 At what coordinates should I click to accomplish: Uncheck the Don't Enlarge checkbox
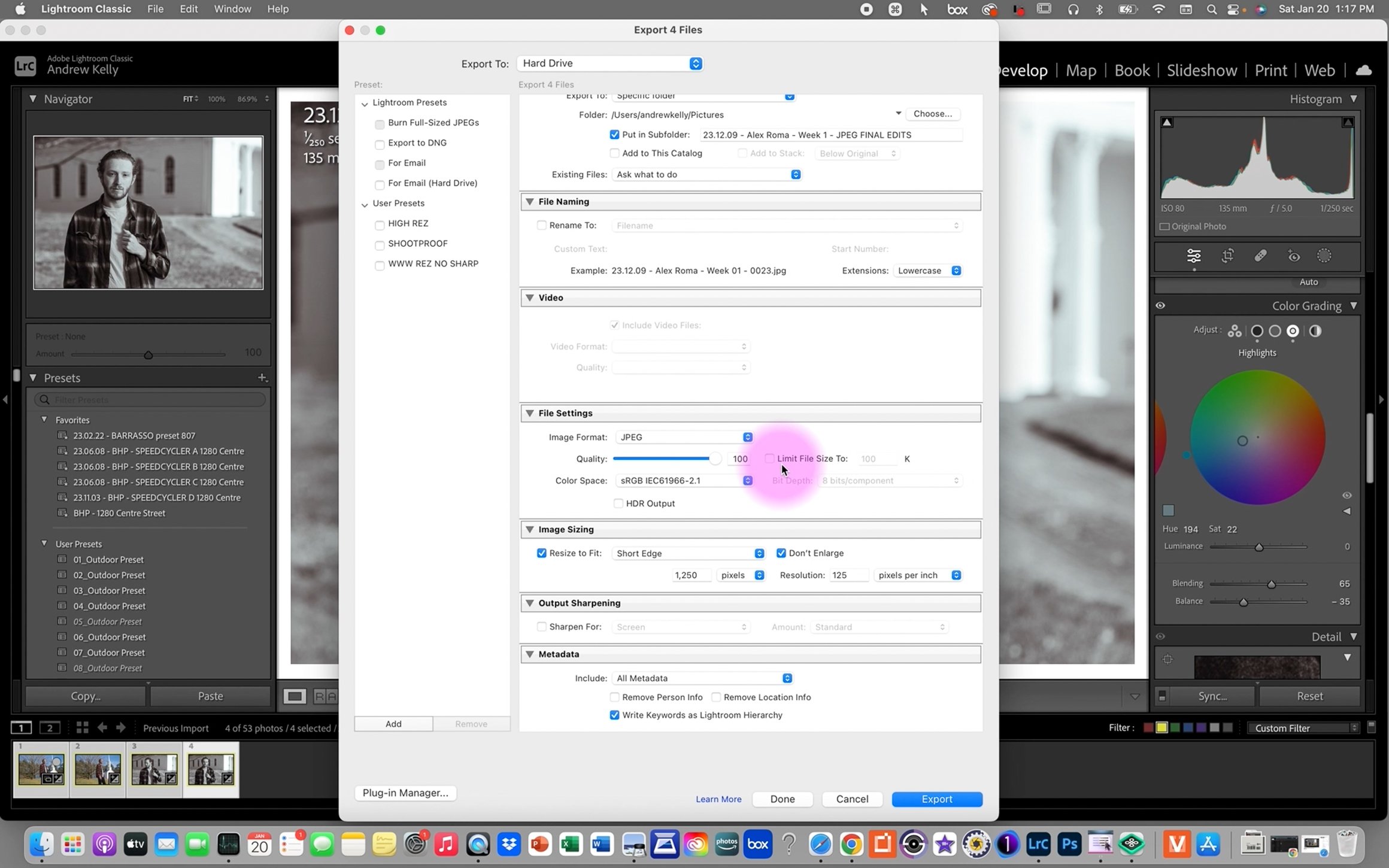[x=781, y=553]
